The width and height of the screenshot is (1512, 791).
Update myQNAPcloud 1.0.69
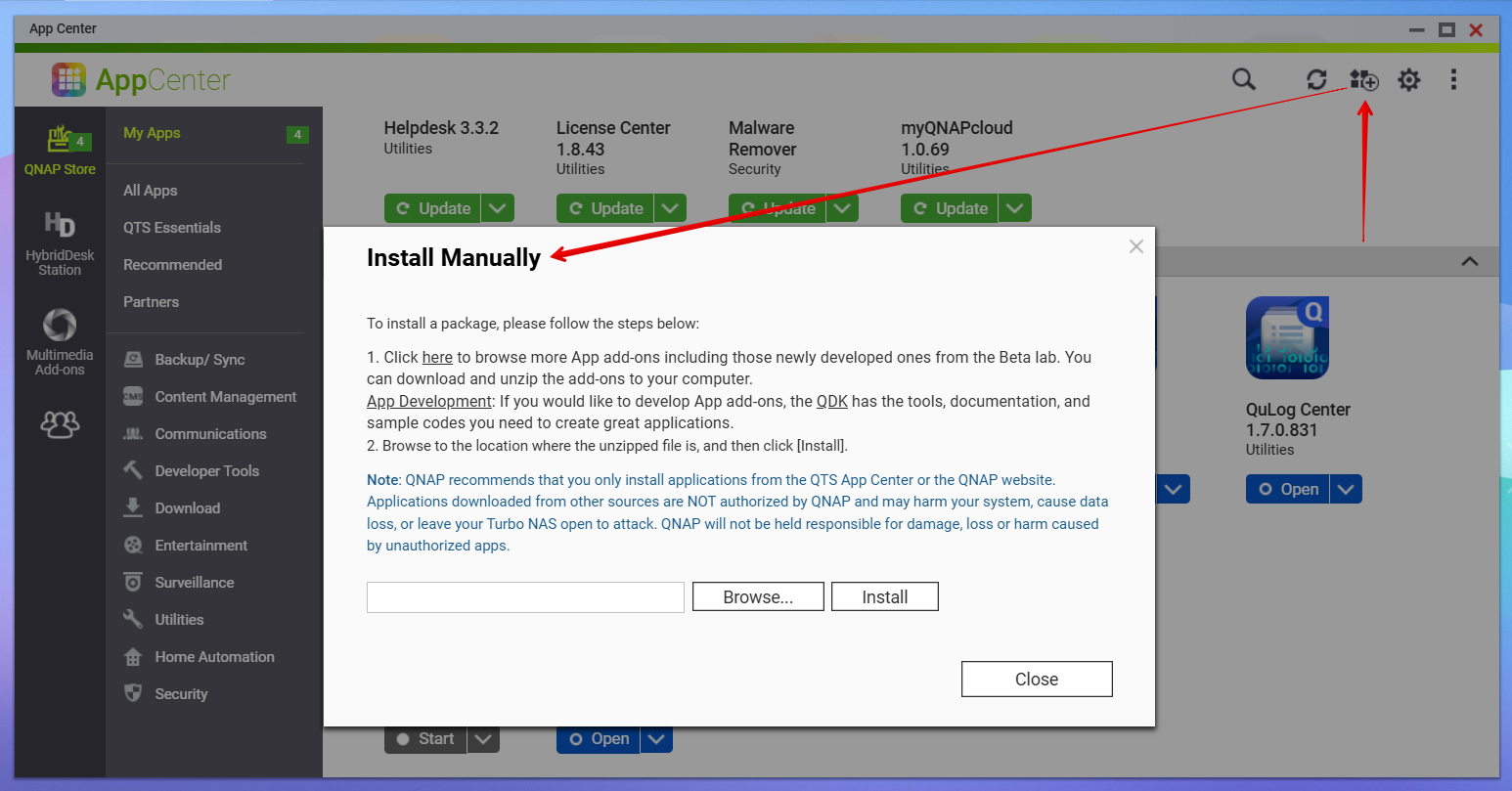(949, 208)
